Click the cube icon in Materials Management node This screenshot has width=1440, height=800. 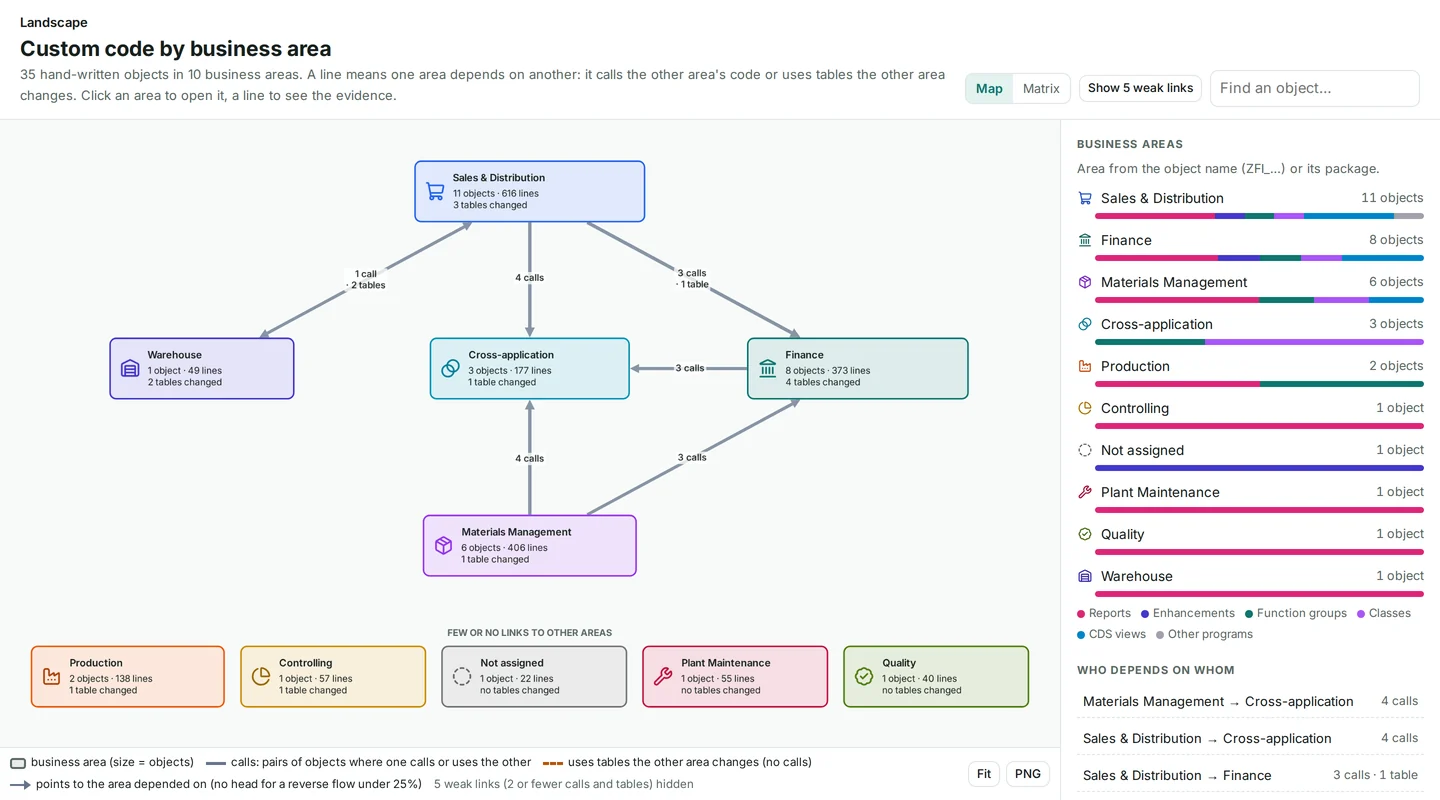pyautogui.click(x=444, y=545)
